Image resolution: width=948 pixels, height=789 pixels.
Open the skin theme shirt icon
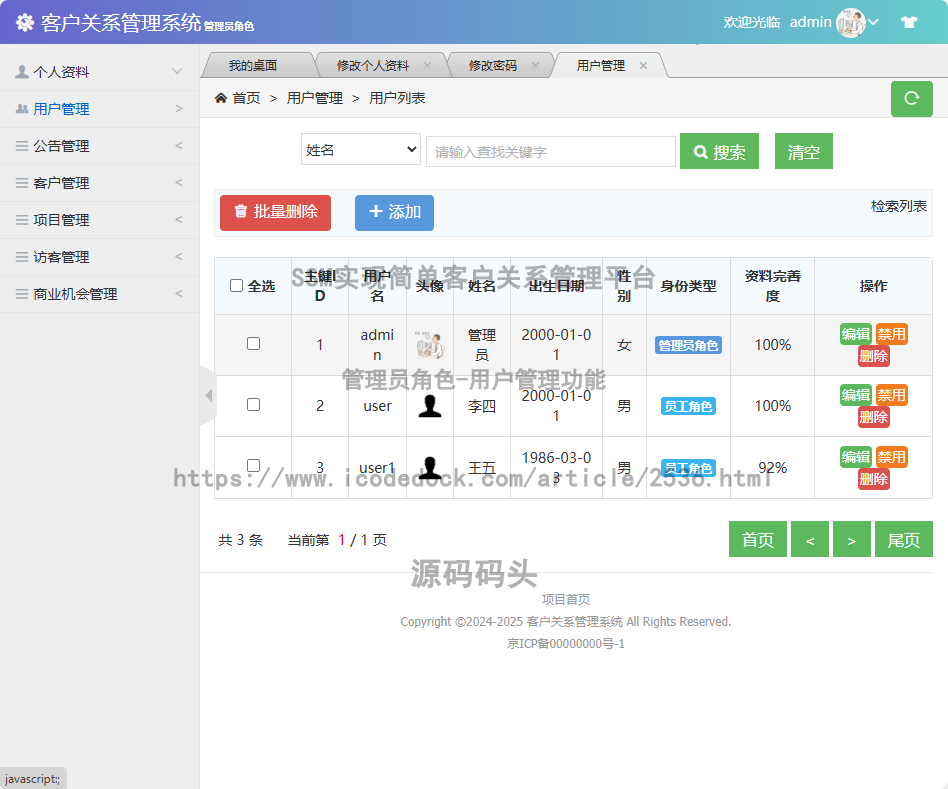(909, 22)
